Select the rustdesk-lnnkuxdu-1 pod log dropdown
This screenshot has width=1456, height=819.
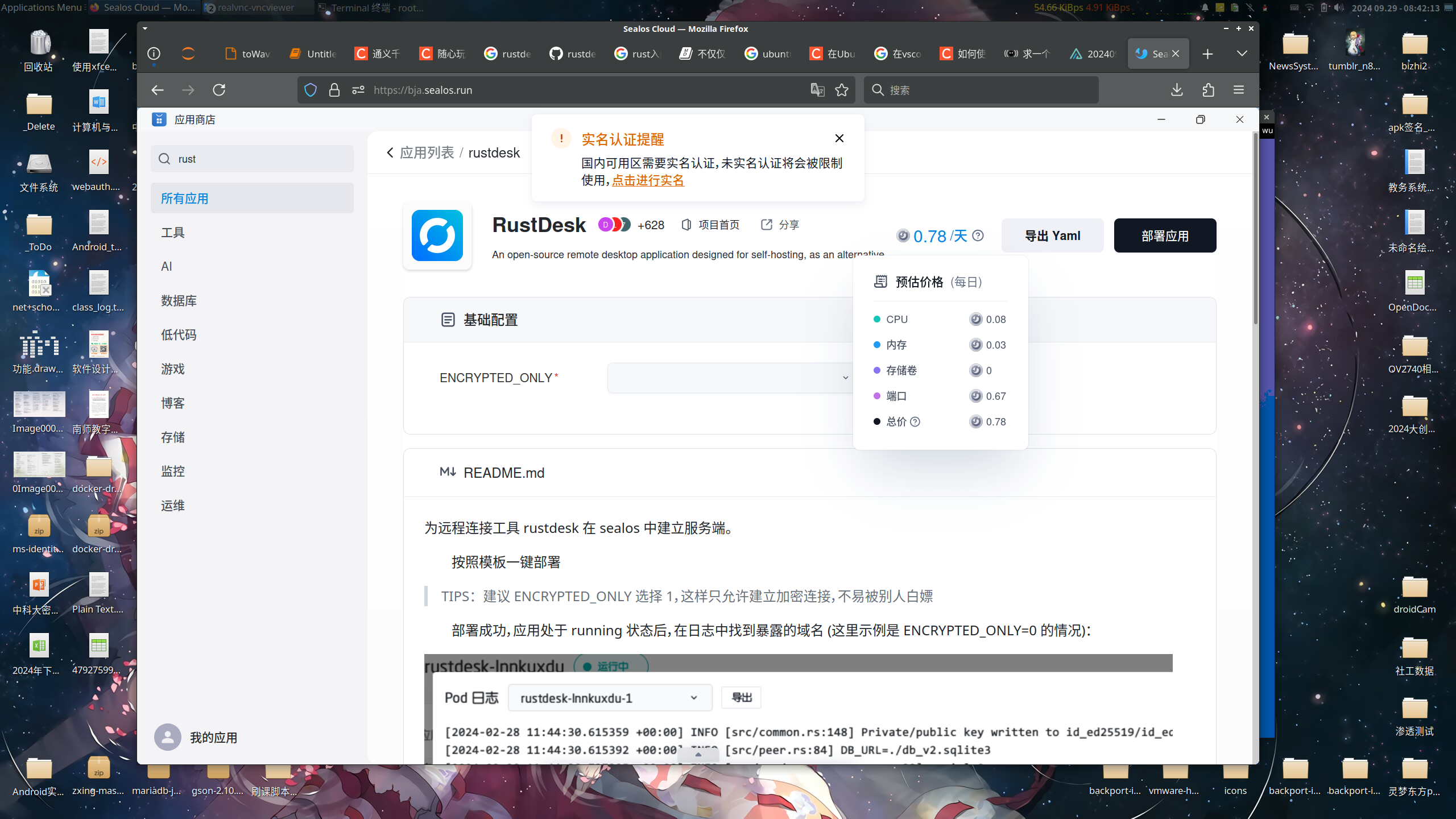click(607, 697)
